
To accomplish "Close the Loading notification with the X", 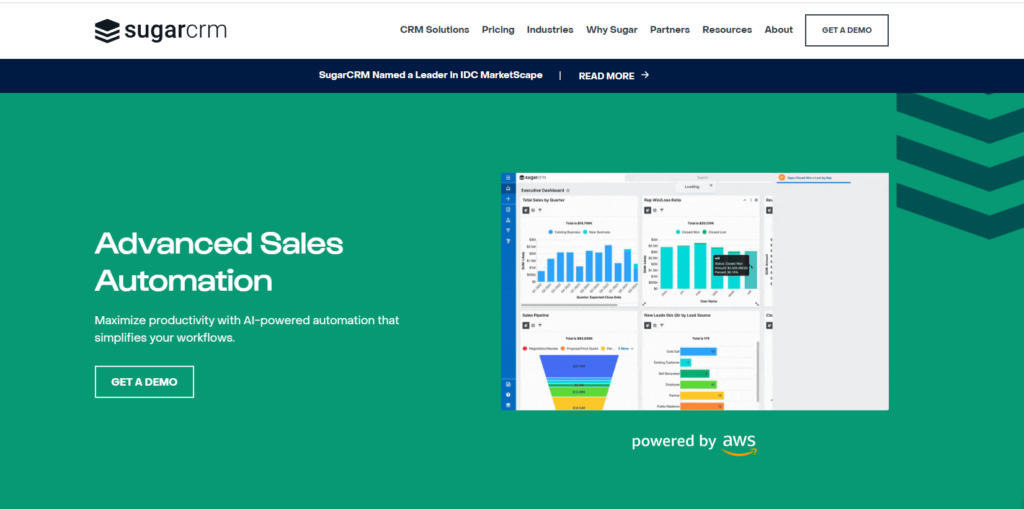I will click(x=710, y=186).
